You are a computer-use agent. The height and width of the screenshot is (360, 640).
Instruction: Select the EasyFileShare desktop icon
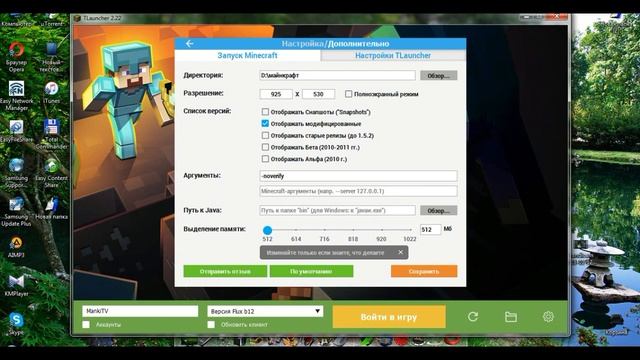(x=16, y=131)
